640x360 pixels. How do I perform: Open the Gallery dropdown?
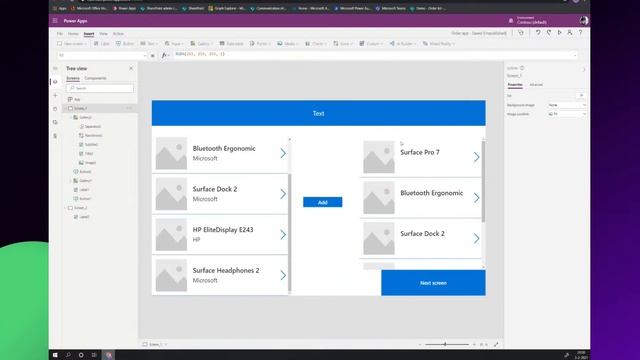click(201, 44)
